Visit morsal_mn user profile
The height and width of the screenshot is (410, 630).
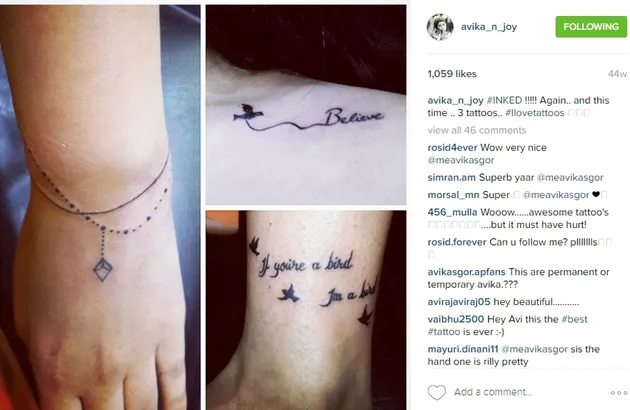pos(454,195)
